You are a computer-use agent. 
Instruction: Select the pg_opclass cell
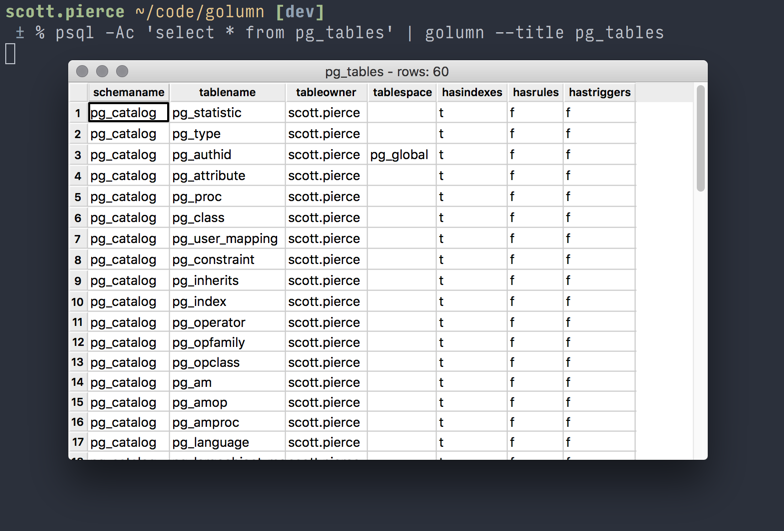click(228, 362)
